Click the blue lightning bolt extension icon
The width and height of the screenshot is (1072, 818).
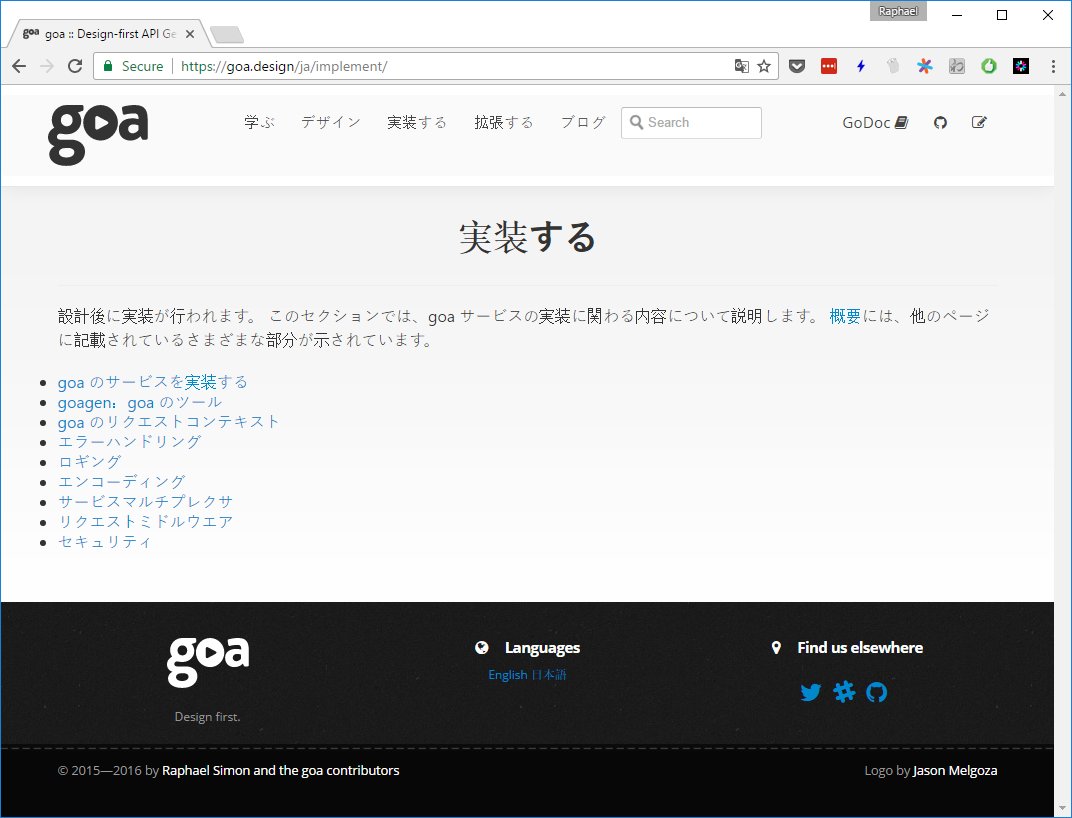861,66
